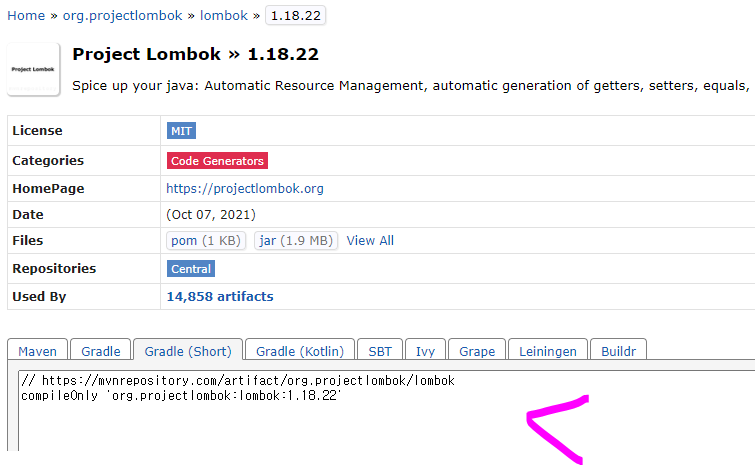Switch to the Maven tab
Image resolution: width=755 pixels, height=465 pixels.
tap(38, 350)
